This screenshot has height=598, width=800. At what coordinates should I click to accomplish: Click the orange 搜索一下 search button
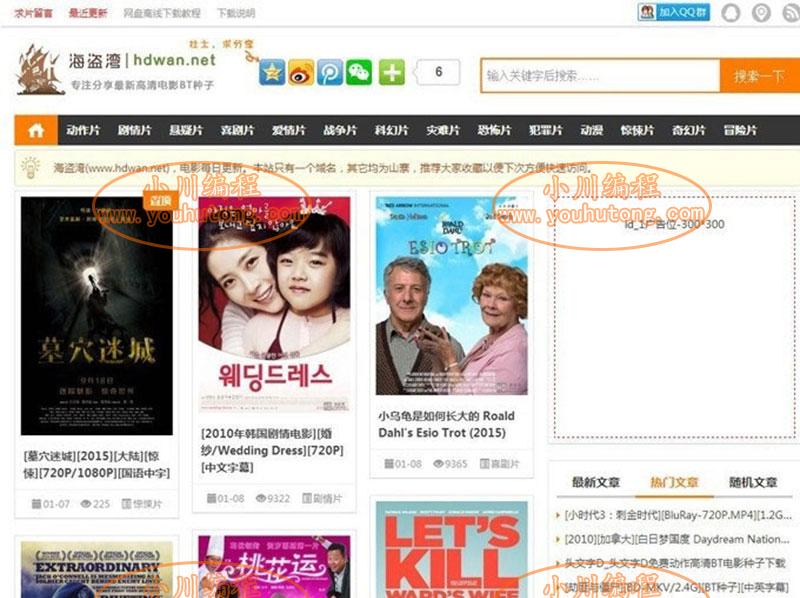[760, 76]
